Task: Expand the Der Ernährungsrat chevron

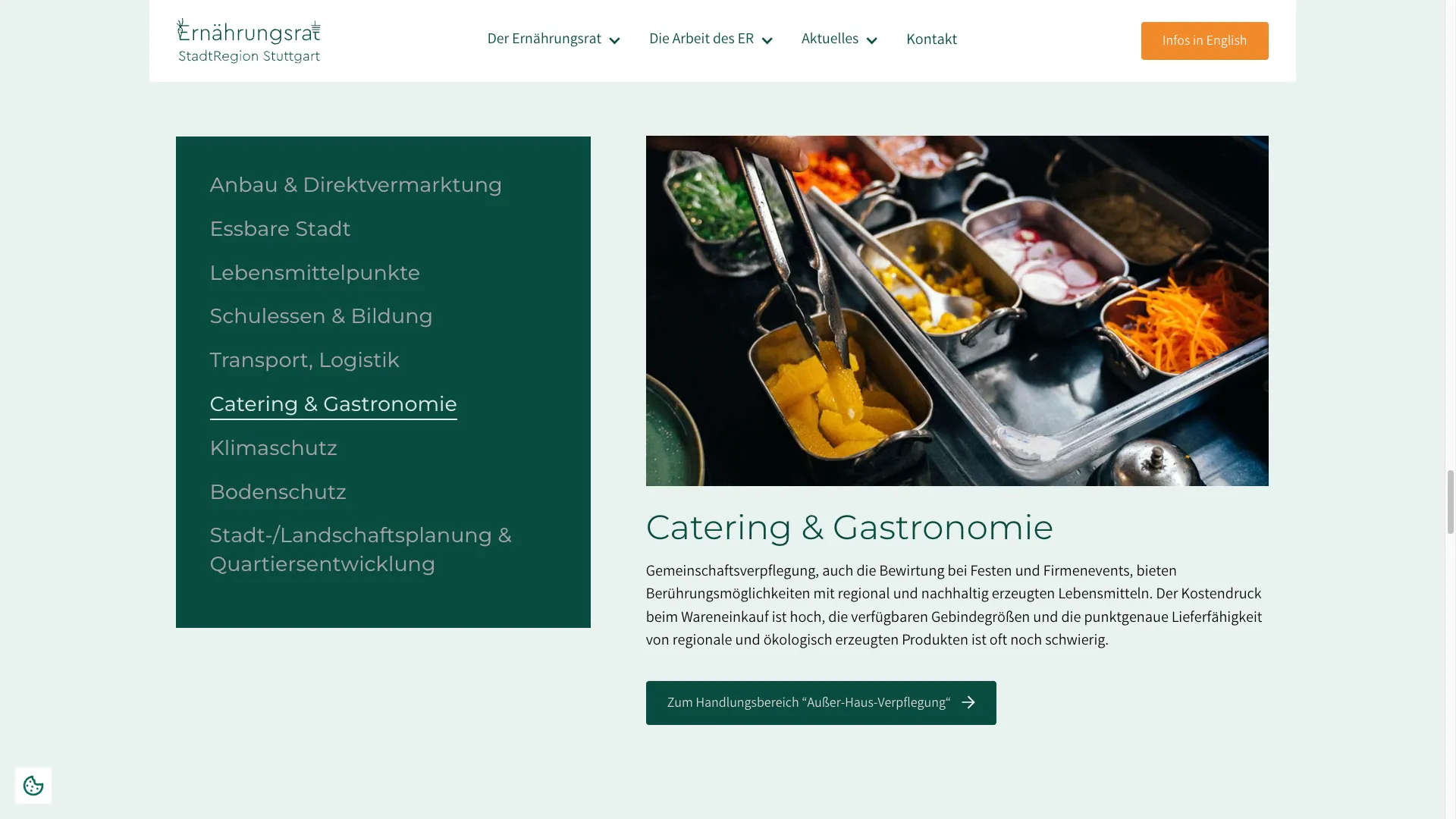Action: click(615, 40)
